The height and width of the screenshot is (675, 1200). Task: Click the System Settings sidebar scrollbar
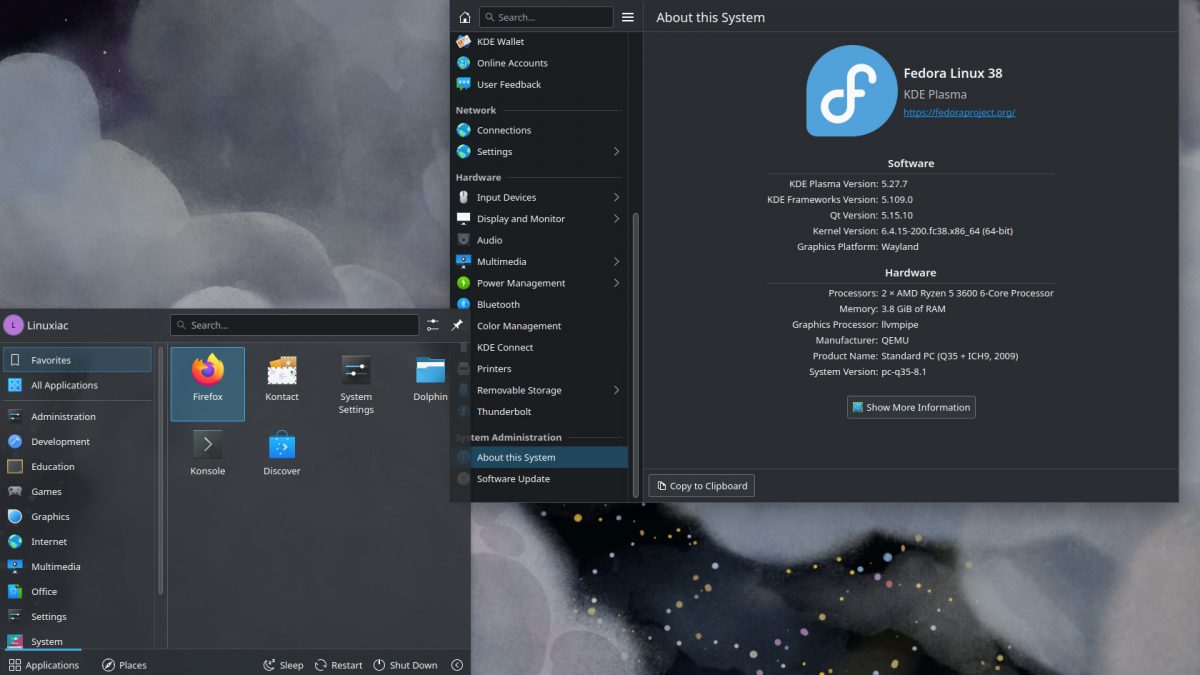[x=636, y=354]
